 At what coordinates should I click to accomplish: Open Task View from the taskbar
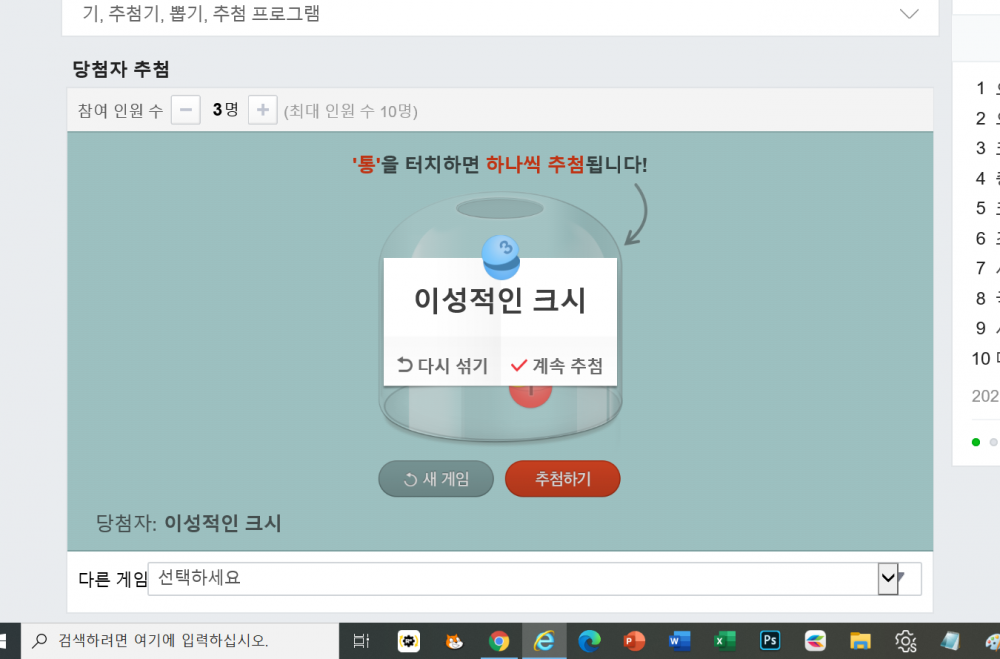[x=362, y=641]
